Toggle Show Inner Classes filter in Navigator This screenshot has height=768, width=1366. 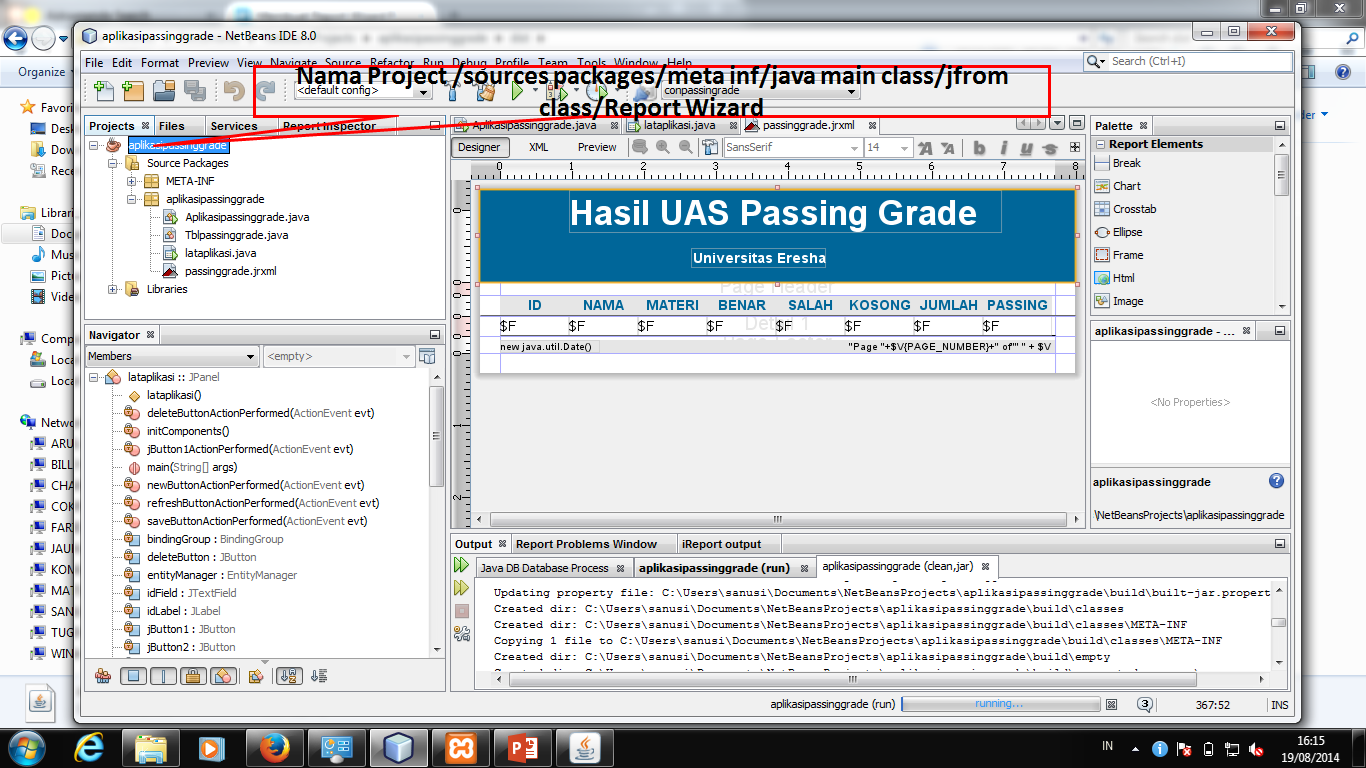[224, 676]
